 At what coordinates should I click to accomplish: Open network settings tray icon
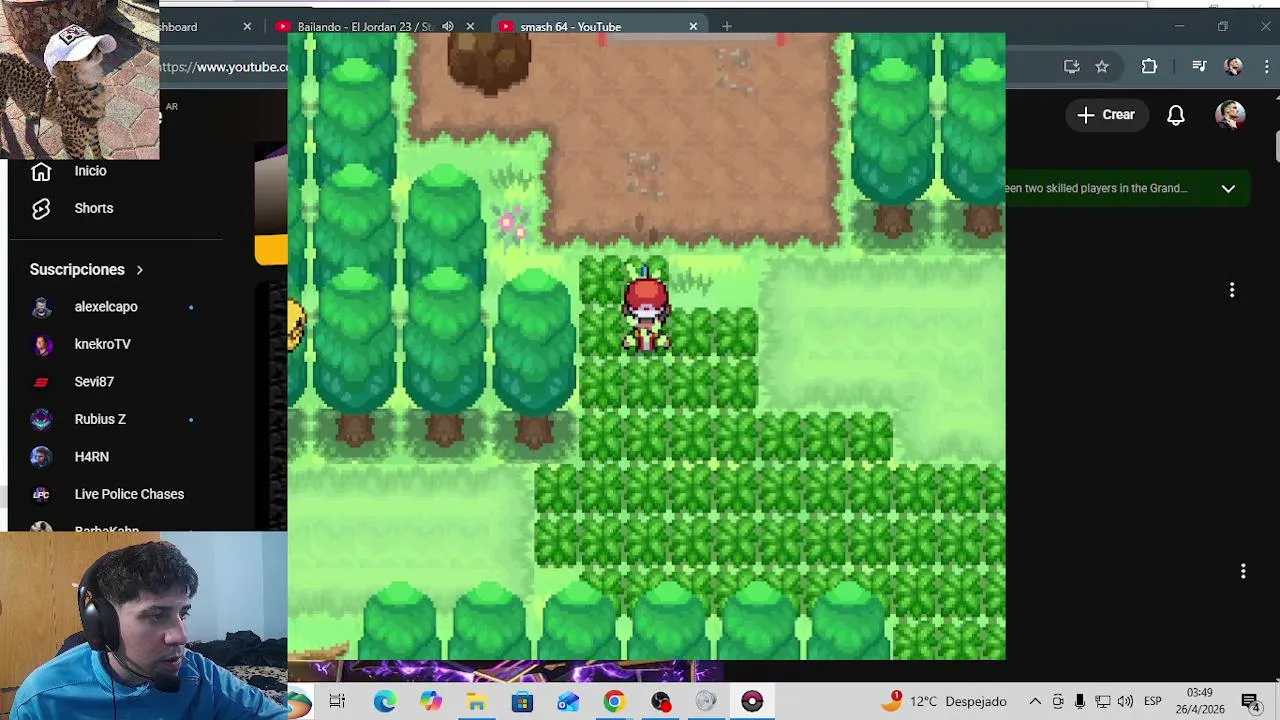tap(1103, 702)
